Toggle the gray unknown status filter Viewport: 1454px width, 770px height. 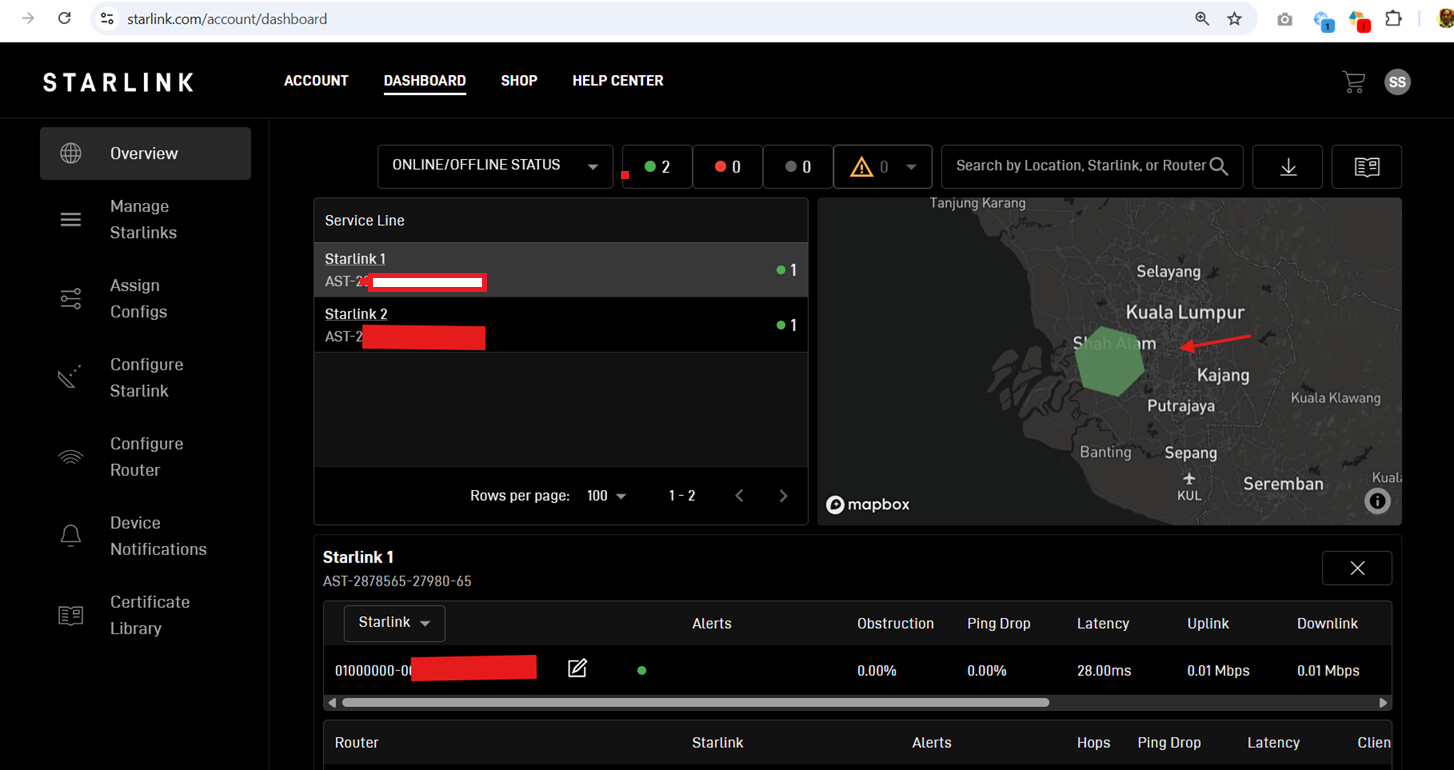[x=797, y=167]
